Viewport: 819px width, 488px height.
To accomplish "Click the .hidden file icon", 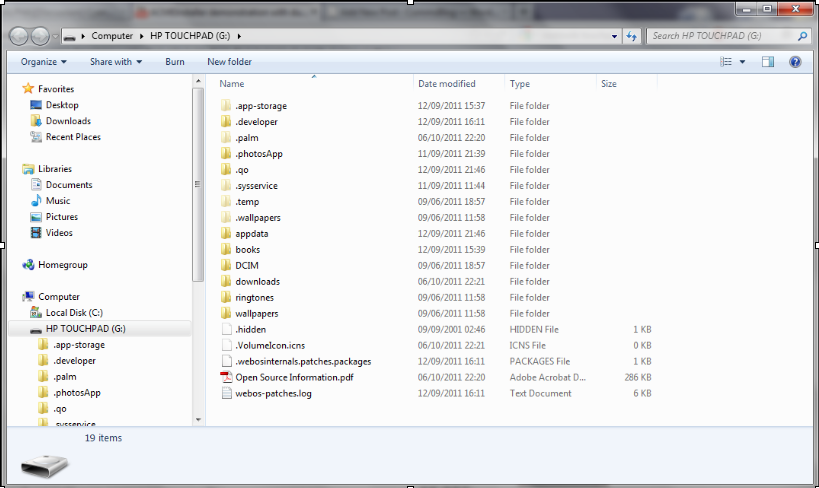I will tap(226, 330).
